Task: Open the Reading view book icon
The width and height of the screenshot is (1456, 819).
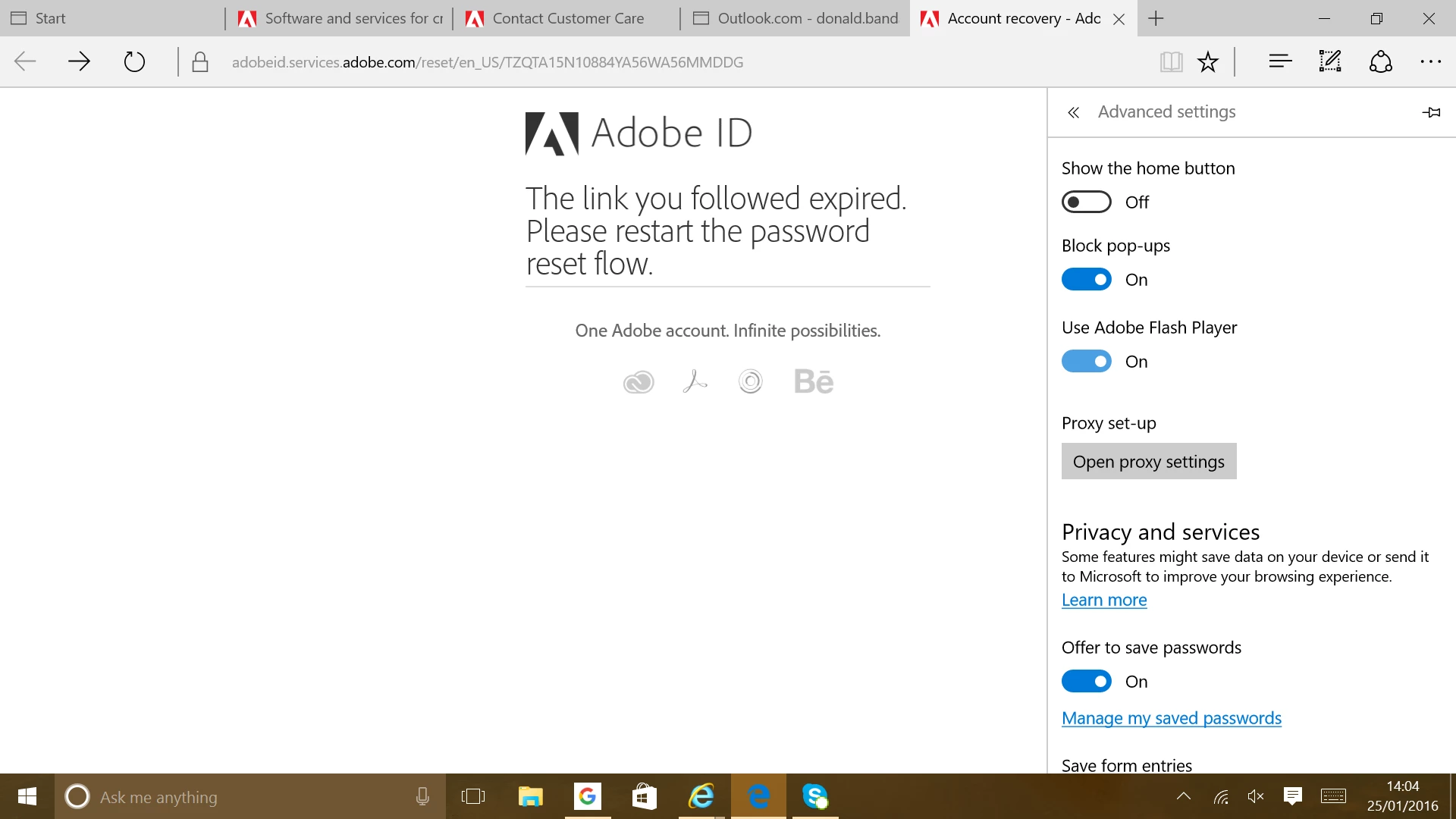Action: pyautogui.click(x=1171, y=62)
